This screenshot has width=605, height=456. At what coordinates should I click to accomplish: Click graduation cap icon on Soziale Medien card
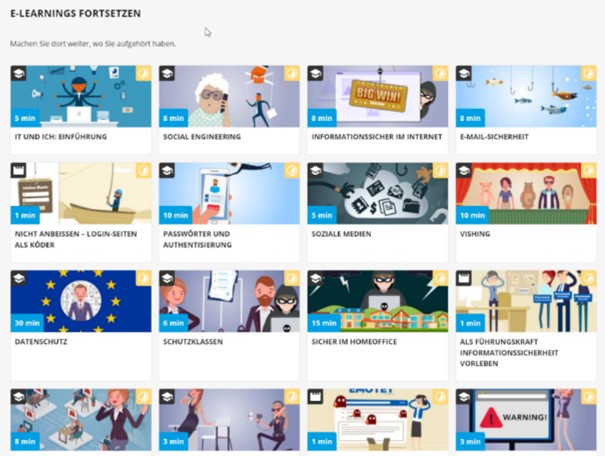[x=316, y=170]
